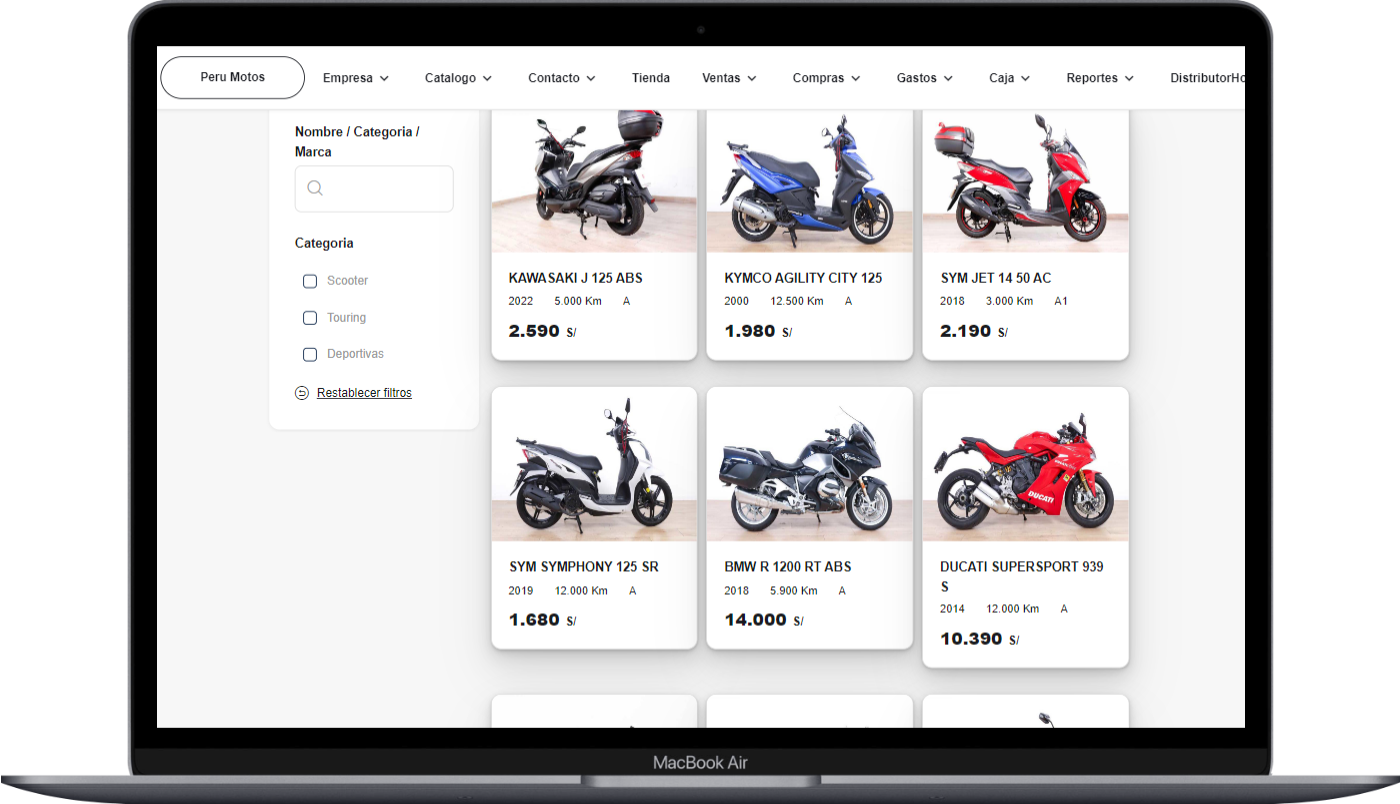Click the search magnifier icon
The height and width of the screenshot is (804, 1400).
tap(315, 188)
